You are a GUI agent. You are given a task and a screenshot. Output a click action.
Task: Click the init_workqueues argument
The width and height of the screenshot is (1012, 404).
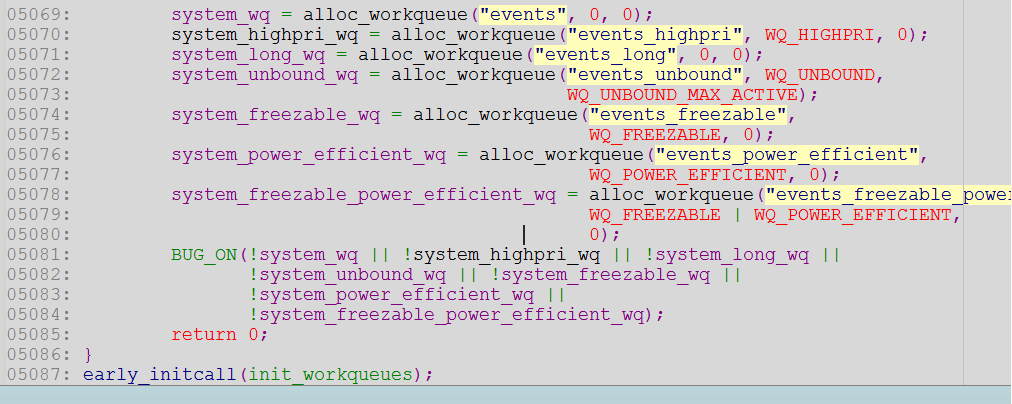click(x=330, y=374)
